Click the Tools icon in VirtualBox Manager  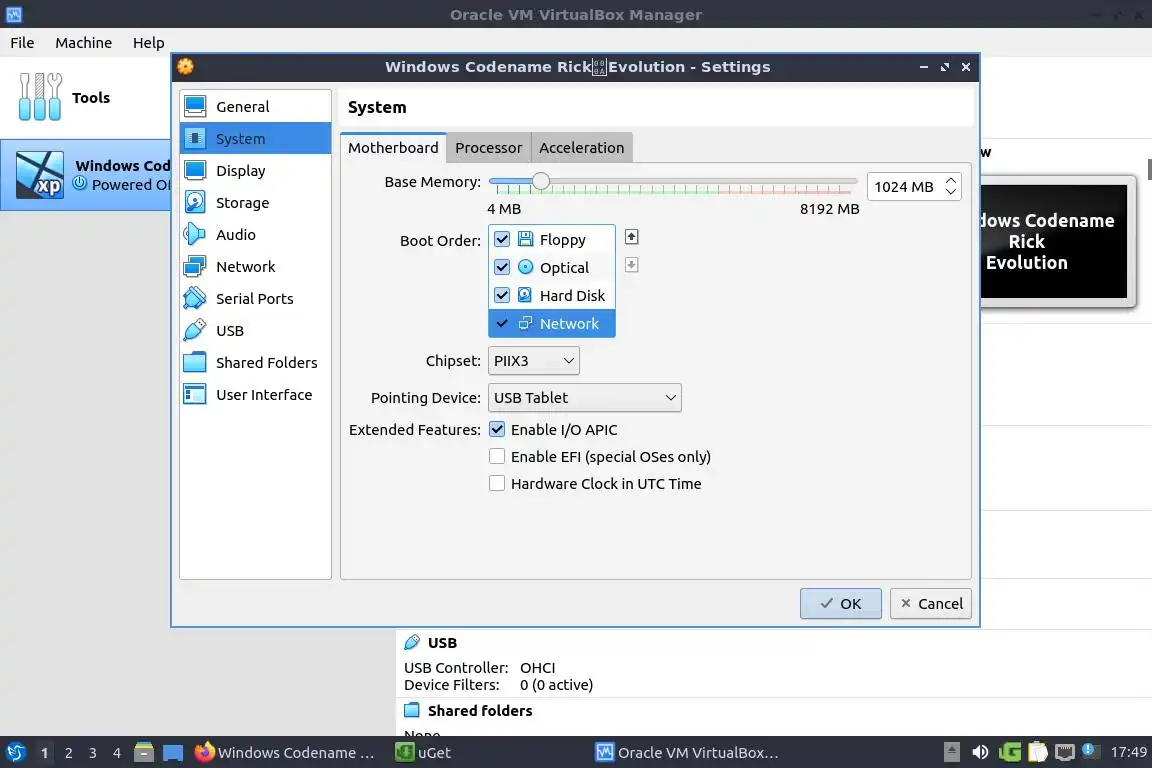click(x=40, y=97)
